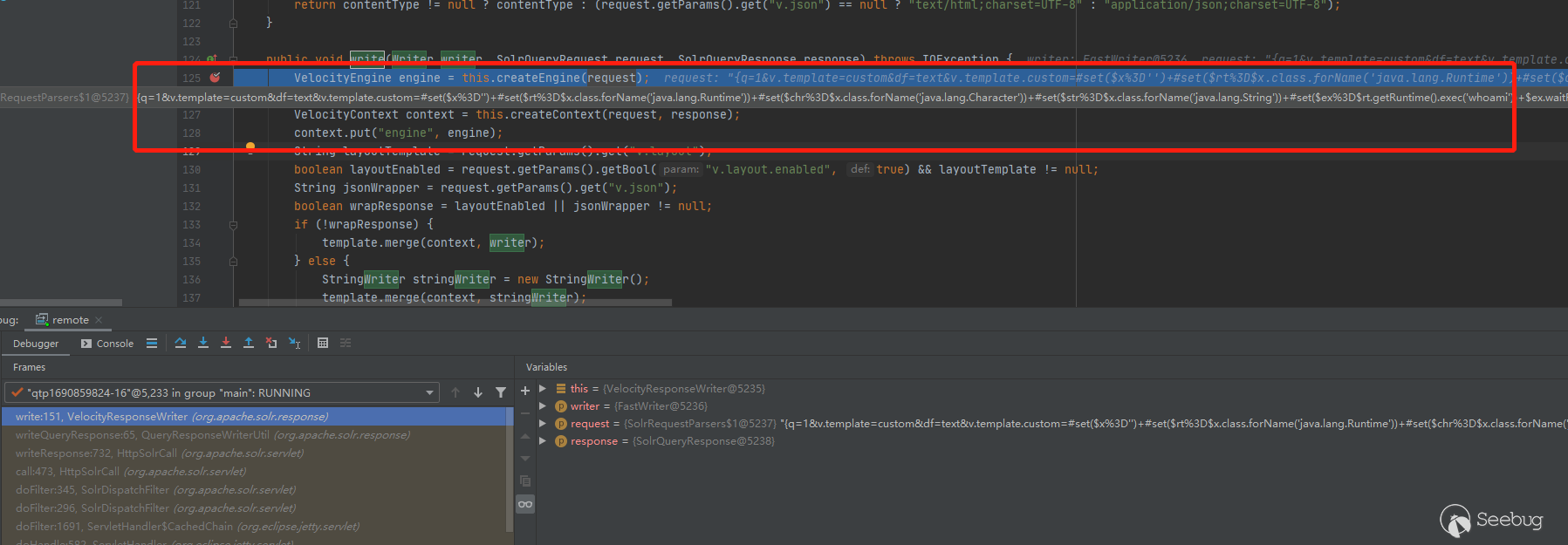This screenshot has width=1568, height=545.
Task: Select doFilter:345 SolrDispatchFilter frame
Action: 155,490
